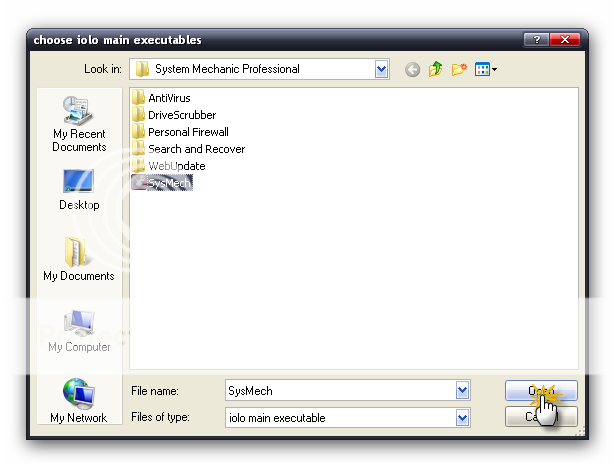Close the choose iolo main executables dialog
This screenshot has width=615, height=466.
(565, 40)
